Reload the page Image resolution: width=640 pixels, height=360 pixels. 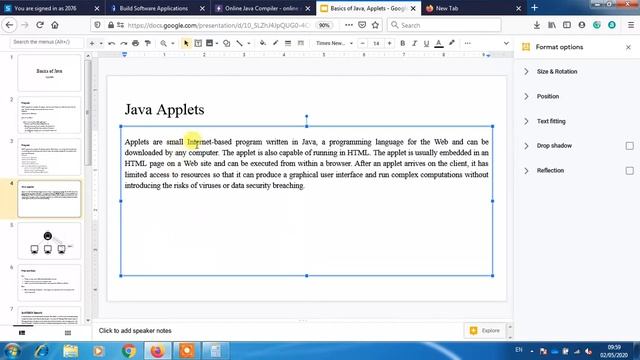(40, 25)
